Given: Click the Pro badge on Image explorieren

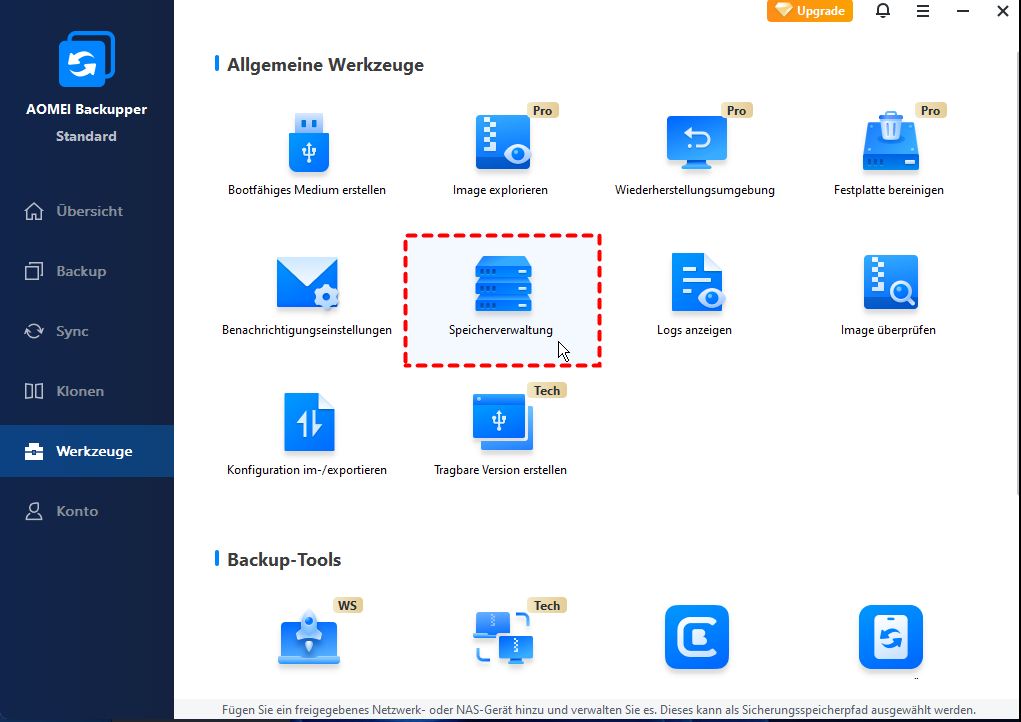Looking at the screenshot, I should click(x=542, y=111).
